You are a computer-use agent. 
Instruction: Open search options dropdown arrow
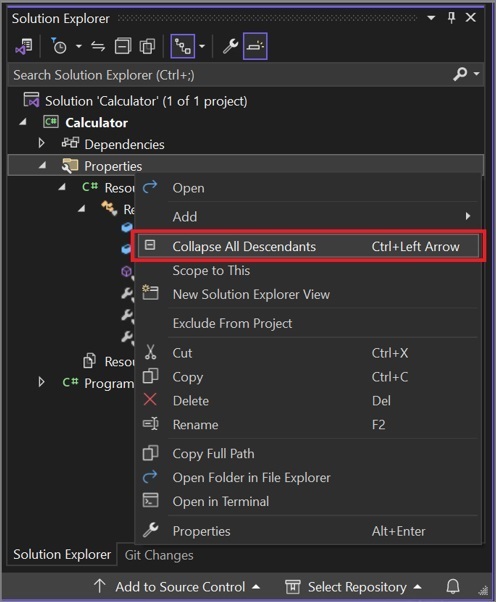(x=476, y=74)
